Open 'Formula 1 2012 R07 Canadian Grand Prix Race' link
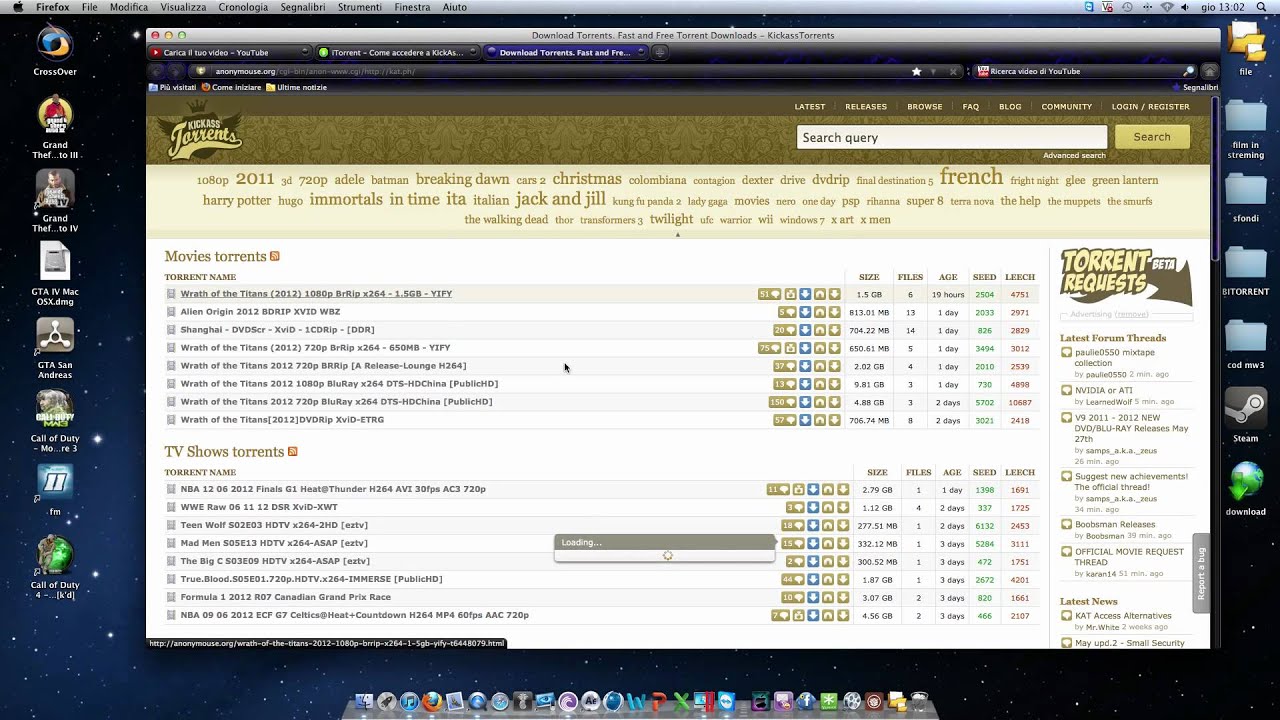Screen dimensions: 1280x720 (x=285, y=597)
